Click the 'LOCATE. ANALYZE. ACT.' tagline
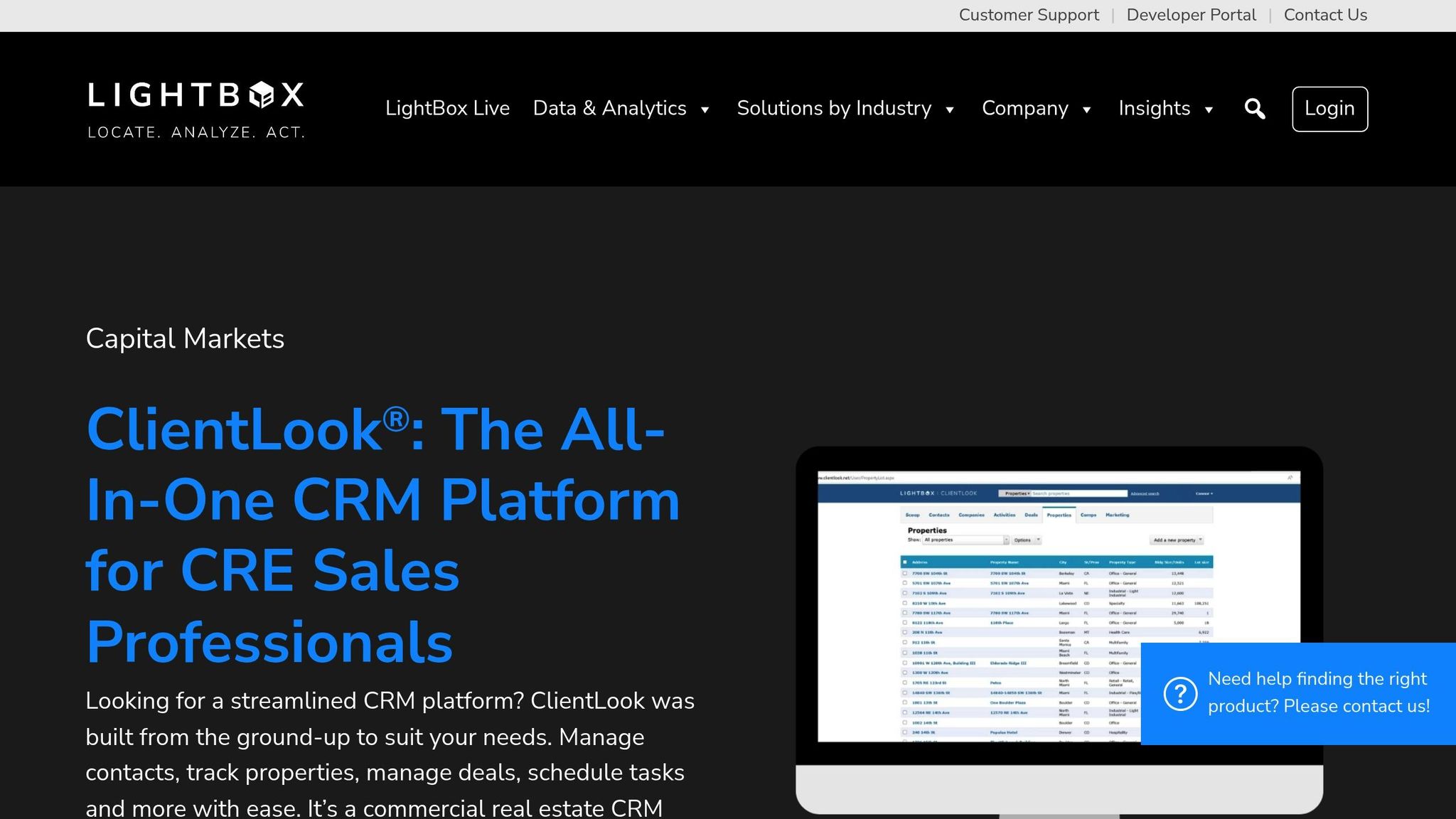The width and height of the screenshot is (1456, 819). pyautogui.click(x=196, y=132)
